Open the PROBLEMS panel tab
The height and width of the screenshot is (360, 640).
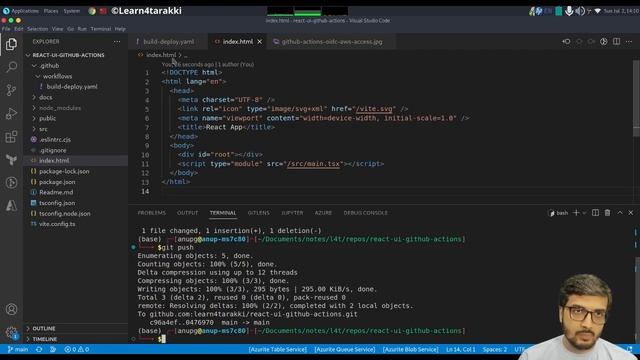(x=151, y=213)
